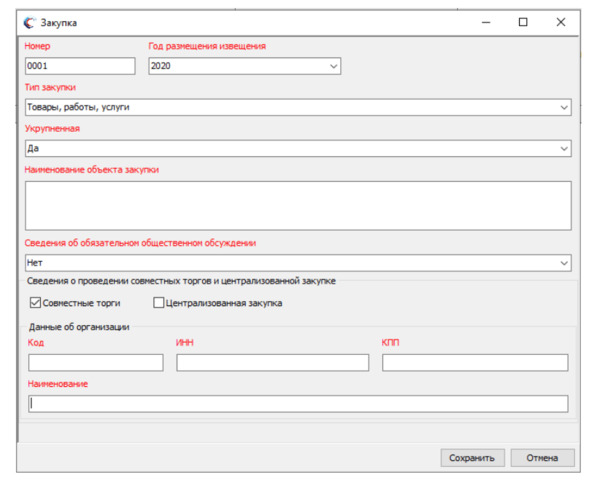Viewport: 591px width, 480px height.
Task: Maximize the Закупка dialog window
Action: pyautogui.click(x=523, y=22)
